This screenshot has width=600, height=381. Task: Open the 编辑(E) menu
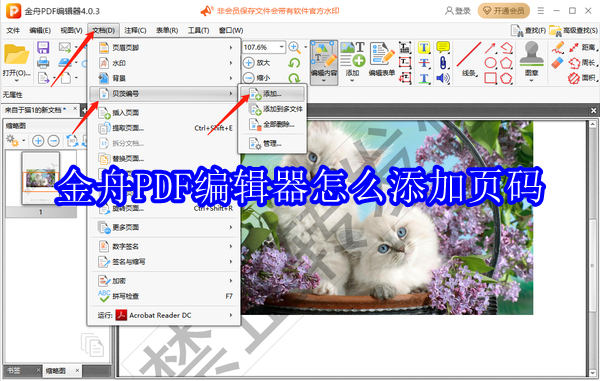(40, 30)
